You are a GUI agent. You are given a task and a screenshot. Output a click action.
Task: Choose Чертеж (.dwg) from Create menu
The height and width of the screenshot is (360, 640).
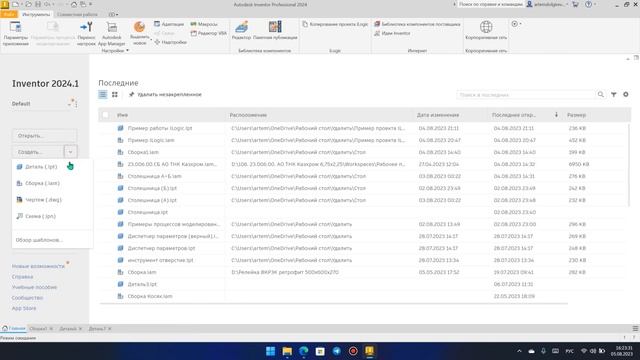click(x=43, y=200)
